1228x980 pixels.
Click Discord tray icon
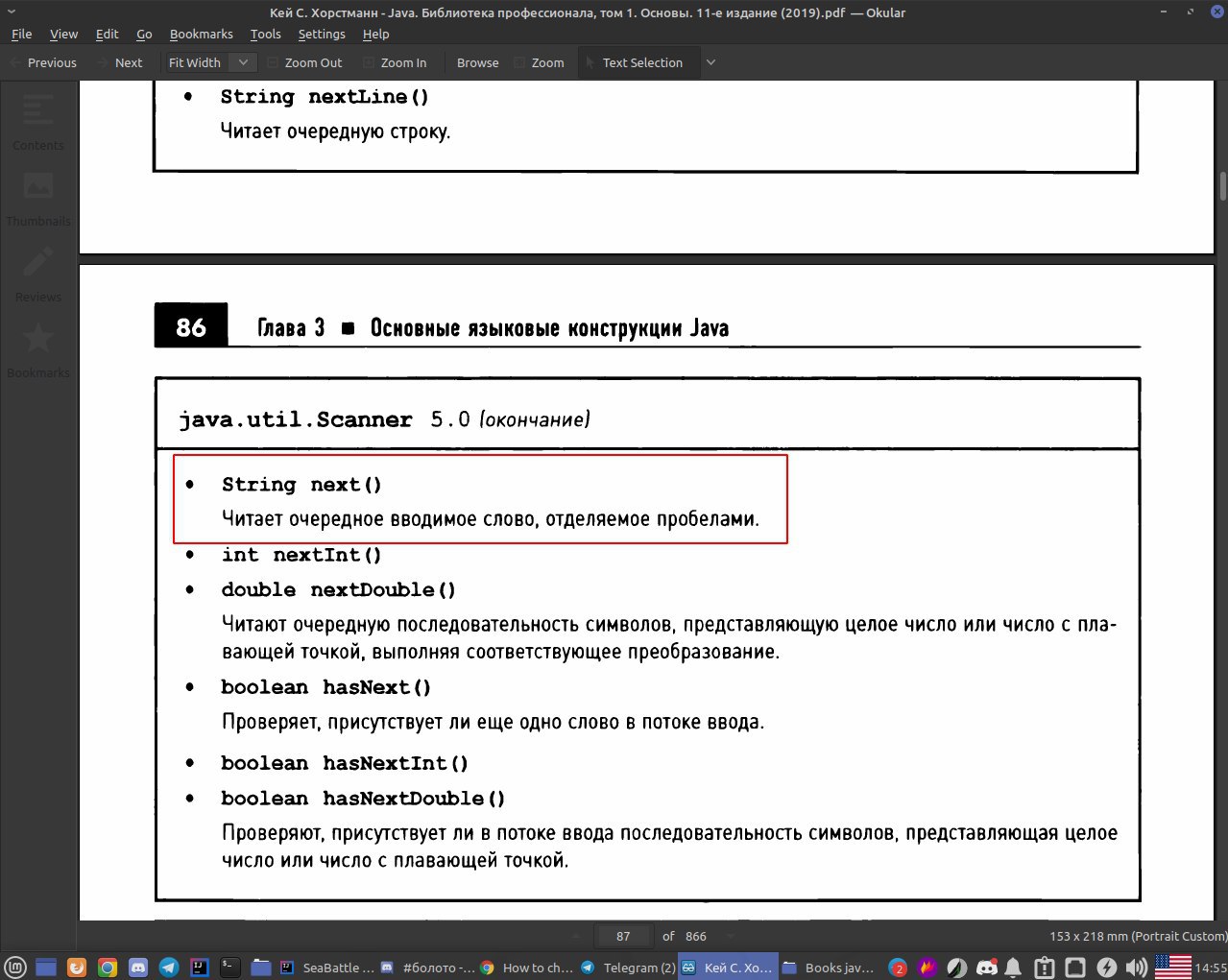(986, 968)
